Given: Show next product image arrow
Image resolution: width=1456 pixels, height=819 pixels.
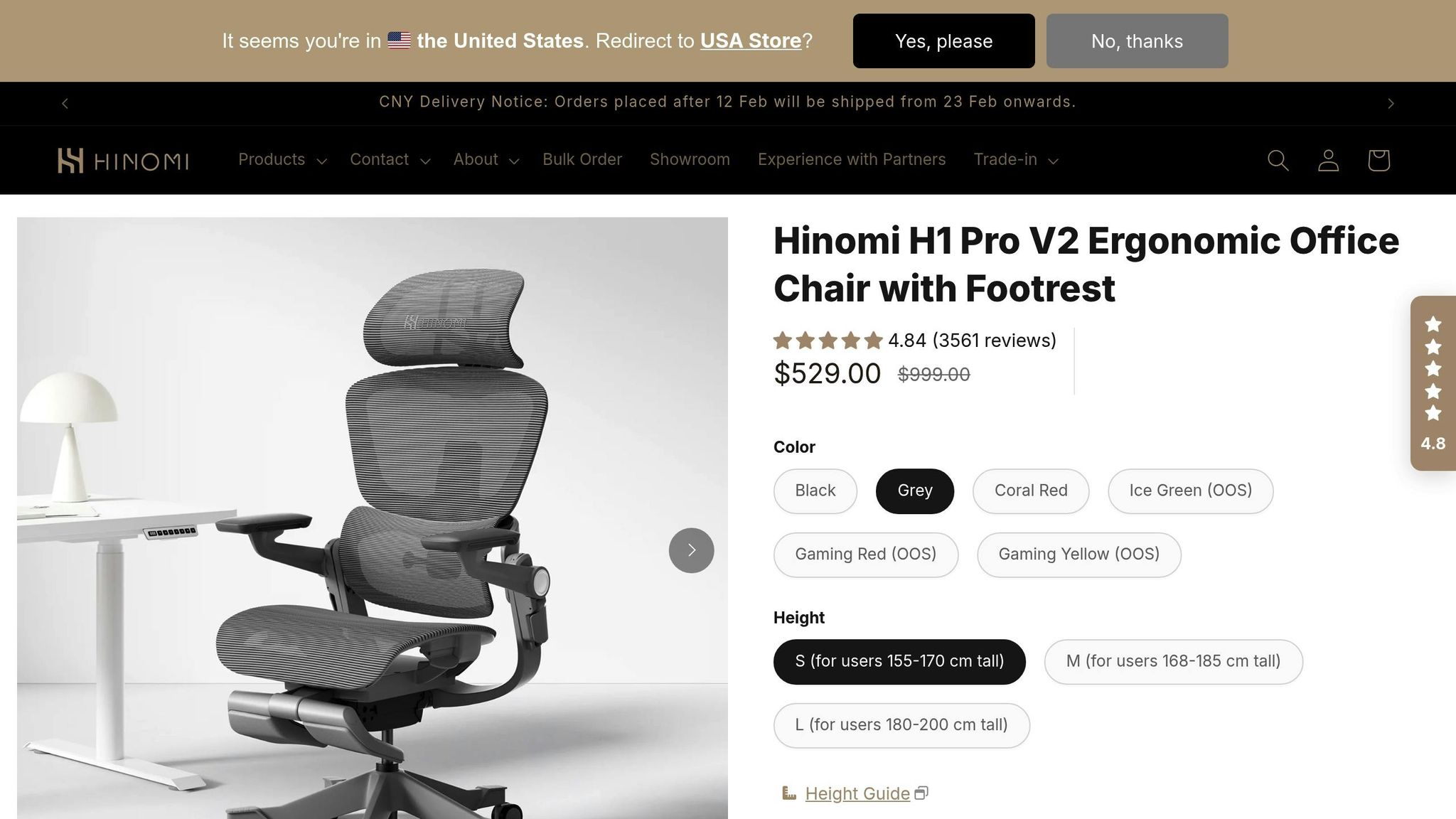Looking at the screenshot, I should 691,550.
